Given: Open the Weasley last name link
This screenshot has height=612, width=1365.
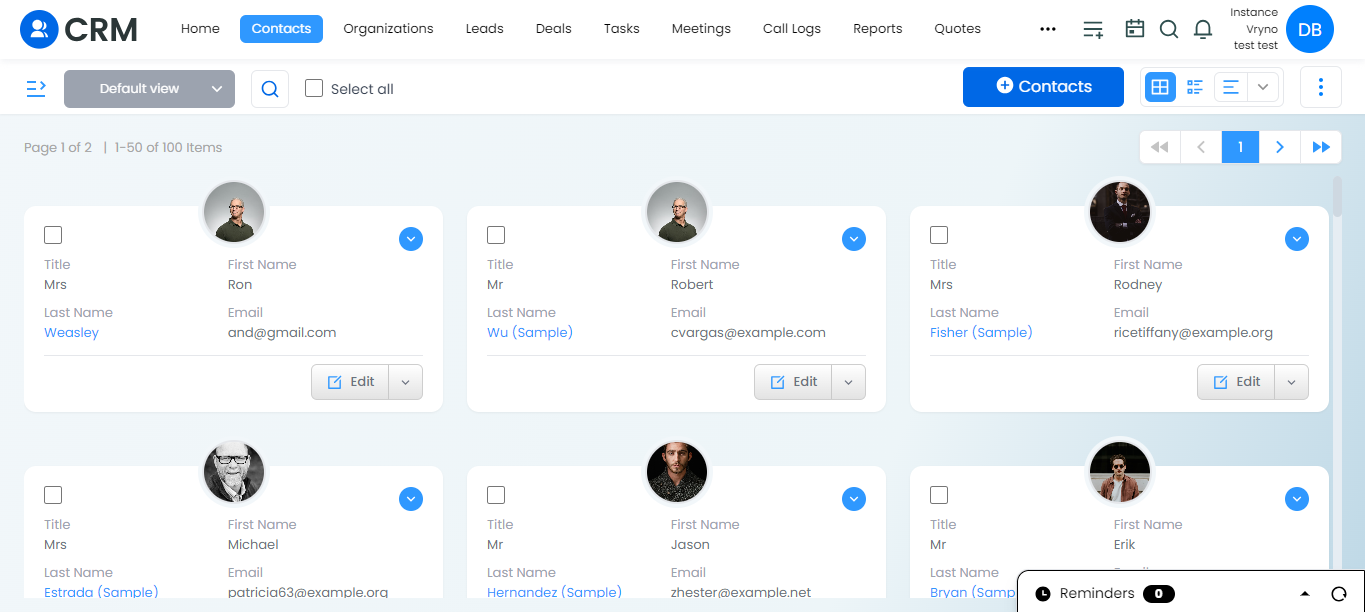Looking at the screenshot, I should 71,333.
